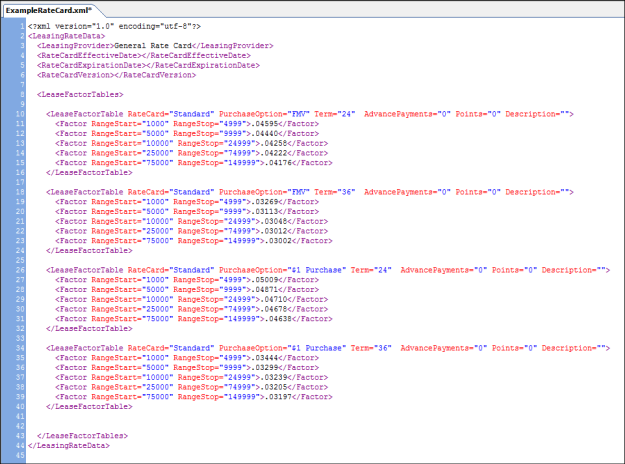The width and height of the screenshot is (625, 464).
Task: Click LeaseFactorTable FMV Term 36 line
Action: click(x=310, y=192)
